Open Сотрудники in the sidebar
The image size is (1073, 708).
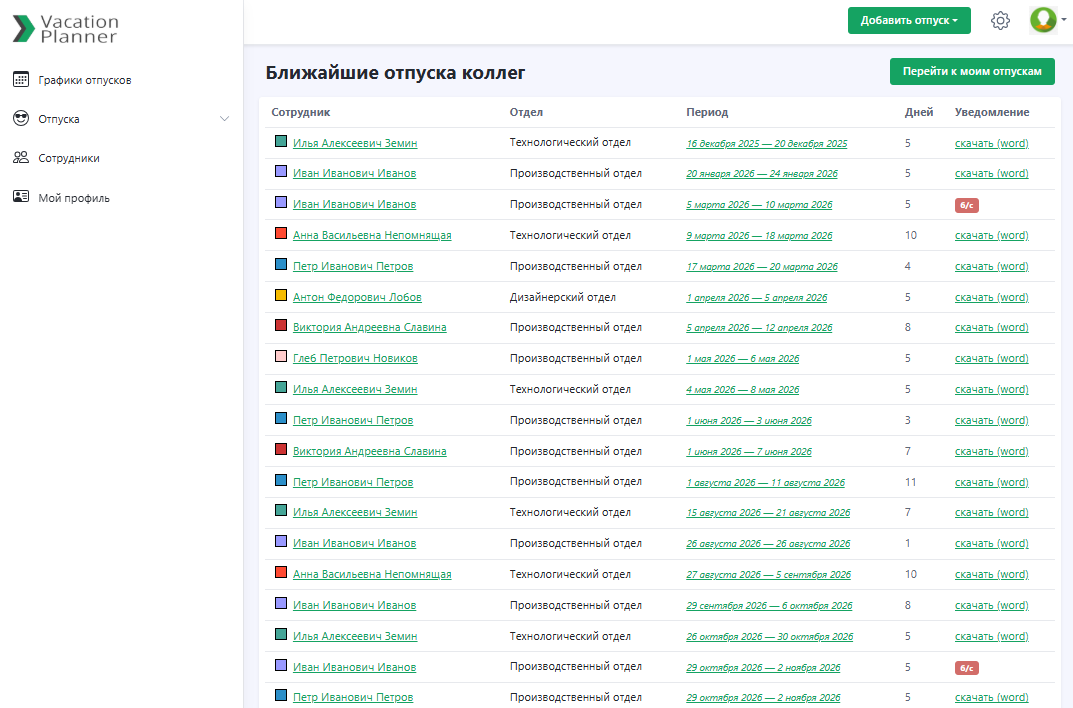[69, 158]
